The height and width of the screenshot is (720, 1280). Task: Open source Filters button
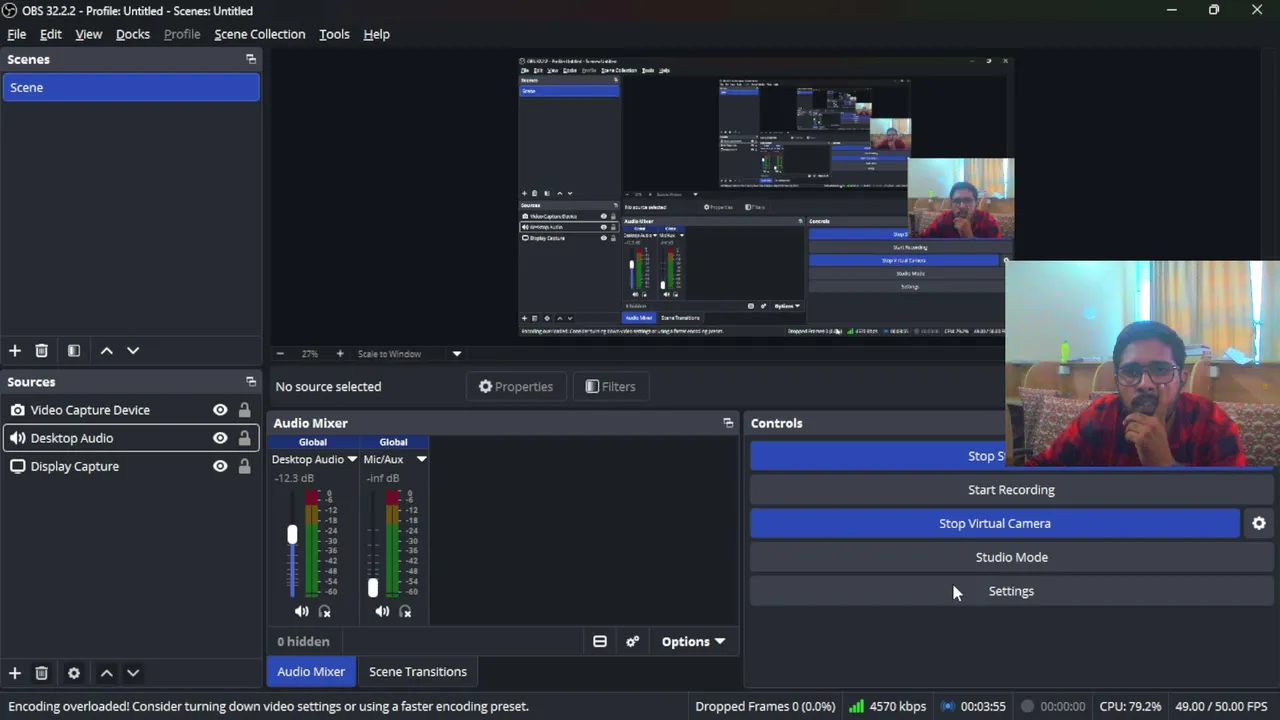610,387
